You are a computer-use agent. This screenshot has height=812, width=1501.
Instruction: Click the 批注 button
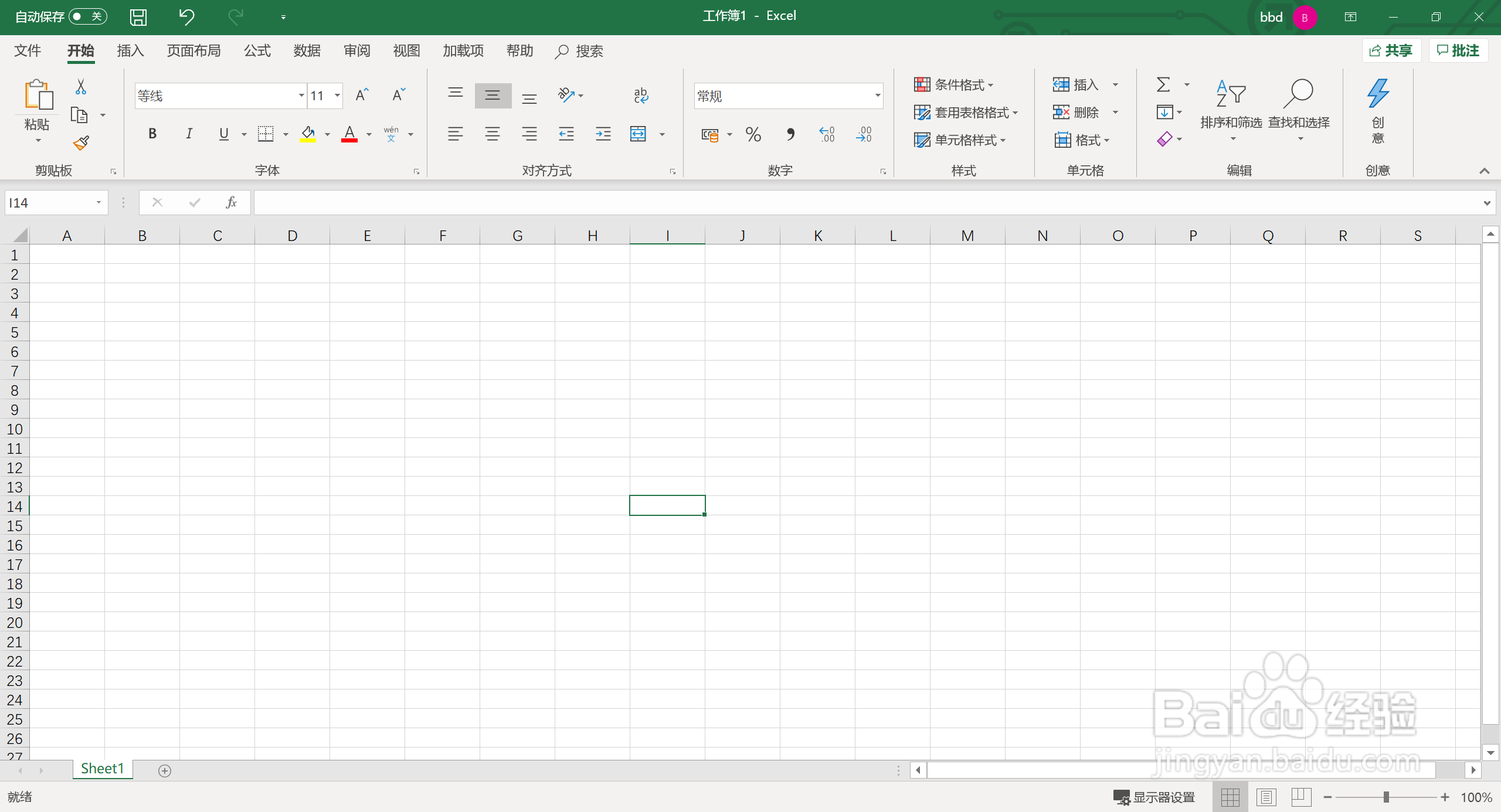[1458, 51]
